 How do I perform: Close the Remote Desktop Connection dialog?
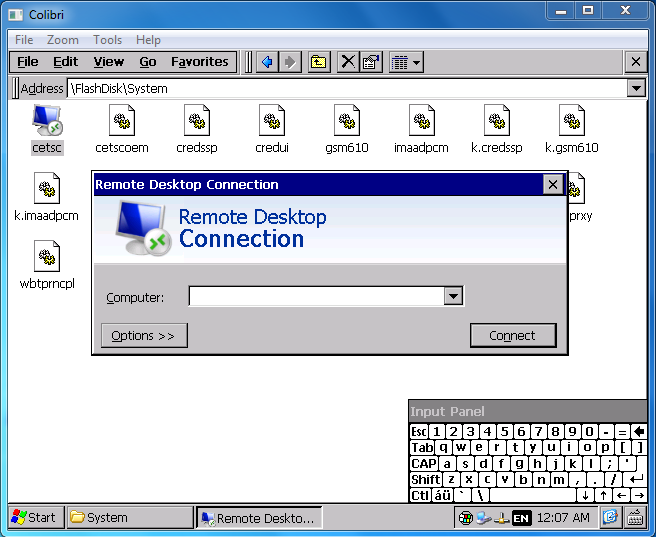coord(553,184)
